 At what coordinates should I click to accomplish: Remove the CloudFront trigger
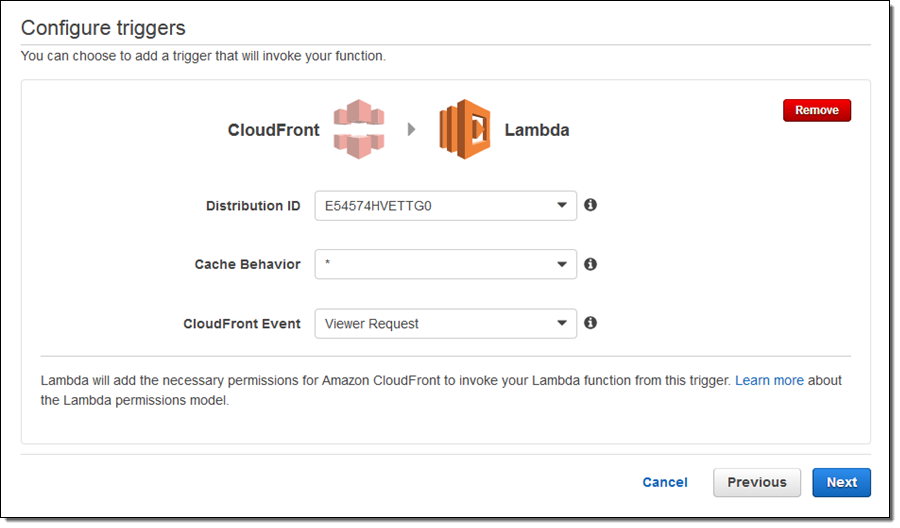pos(816,110)
